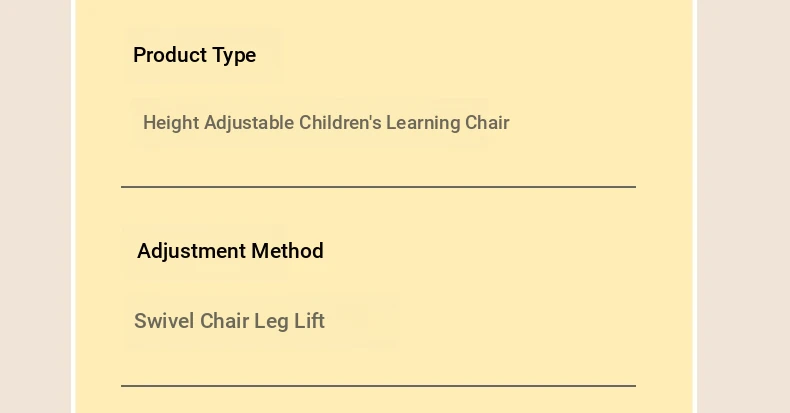Click the word Adjustment in the heading
This screenshot has width=790, height=413.
pos(191,251)
